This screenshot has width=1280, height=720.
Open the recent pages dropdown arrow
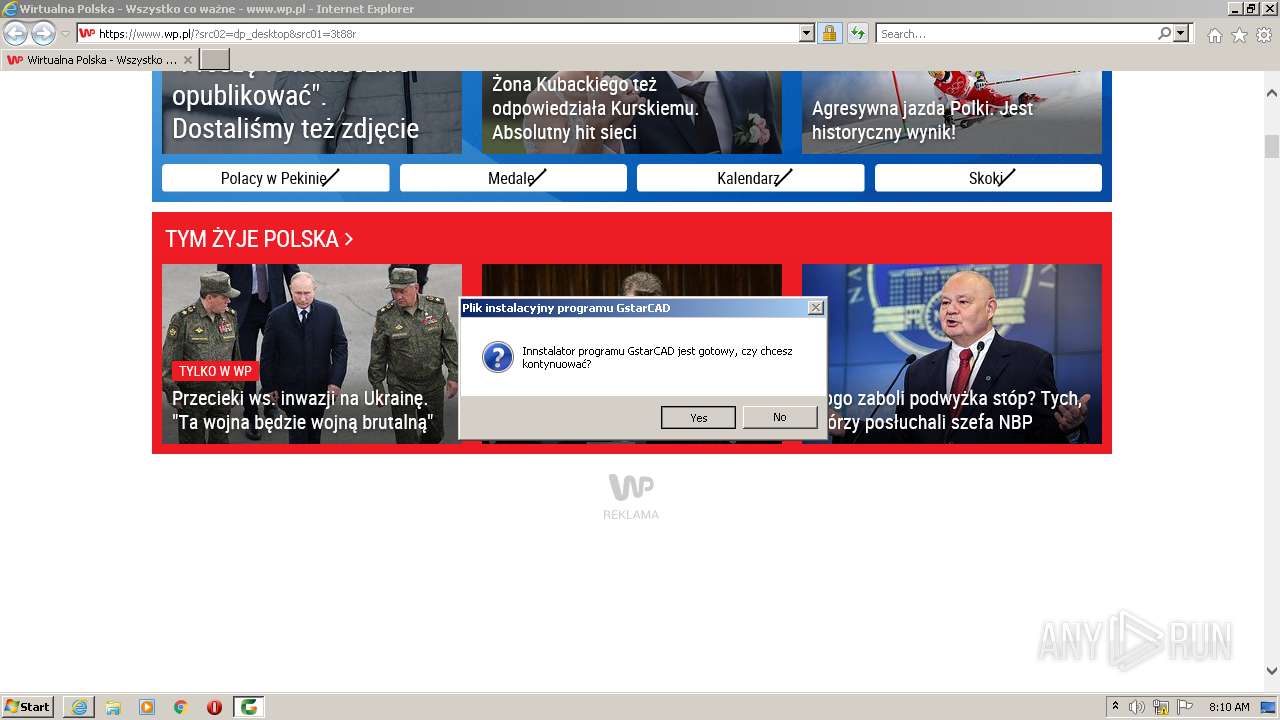click(65, 34)
